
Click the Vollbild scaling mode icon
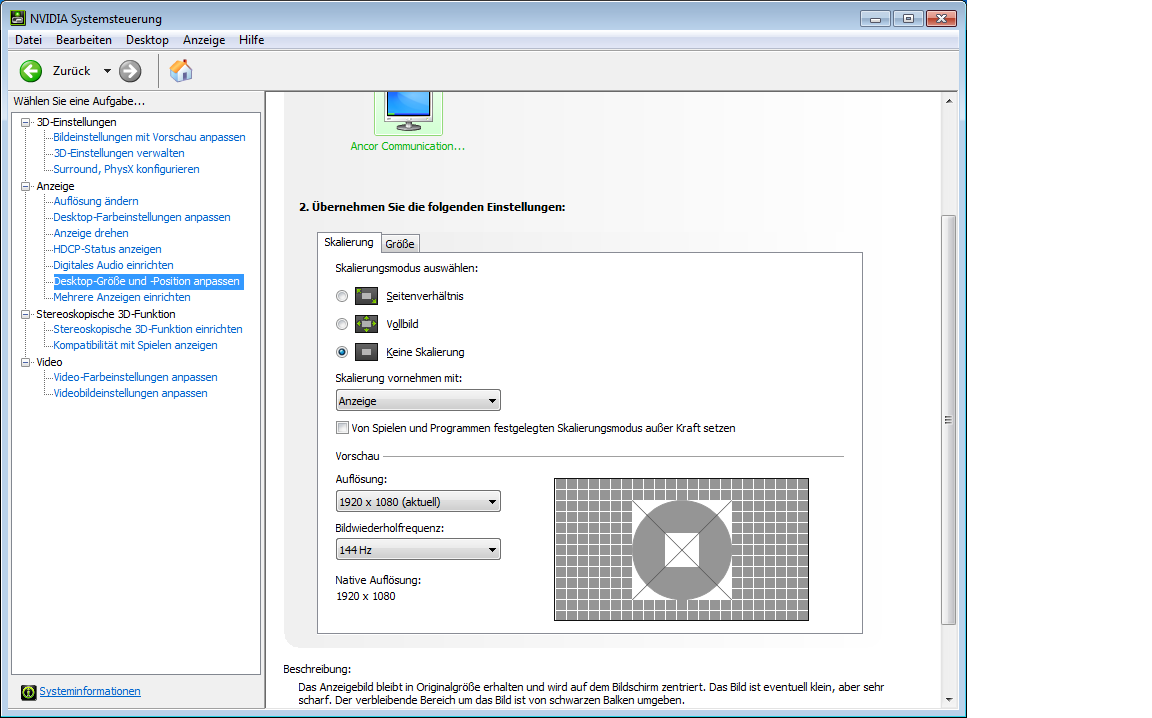pos(366,324)
